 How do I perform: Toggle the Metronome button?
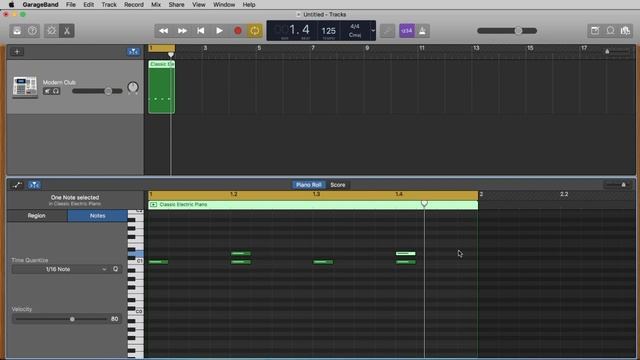click(x=422, y=31)
